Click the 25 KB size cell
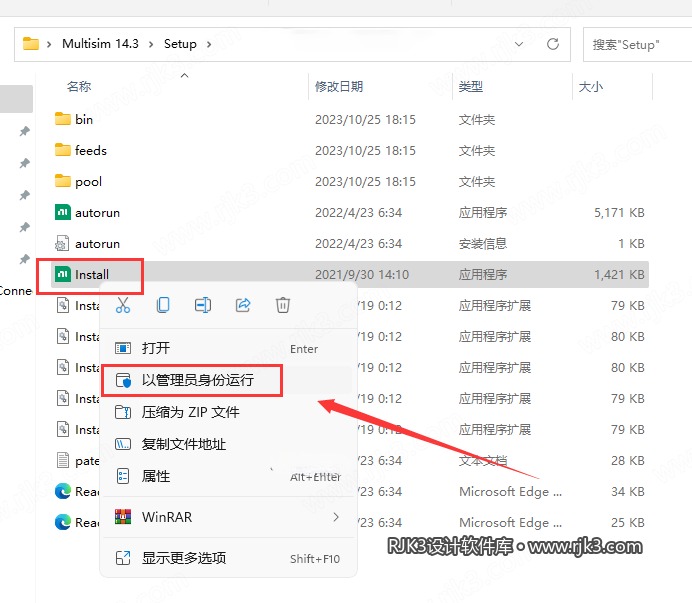This screenshot has width=692, height=603. click(628, 523)
